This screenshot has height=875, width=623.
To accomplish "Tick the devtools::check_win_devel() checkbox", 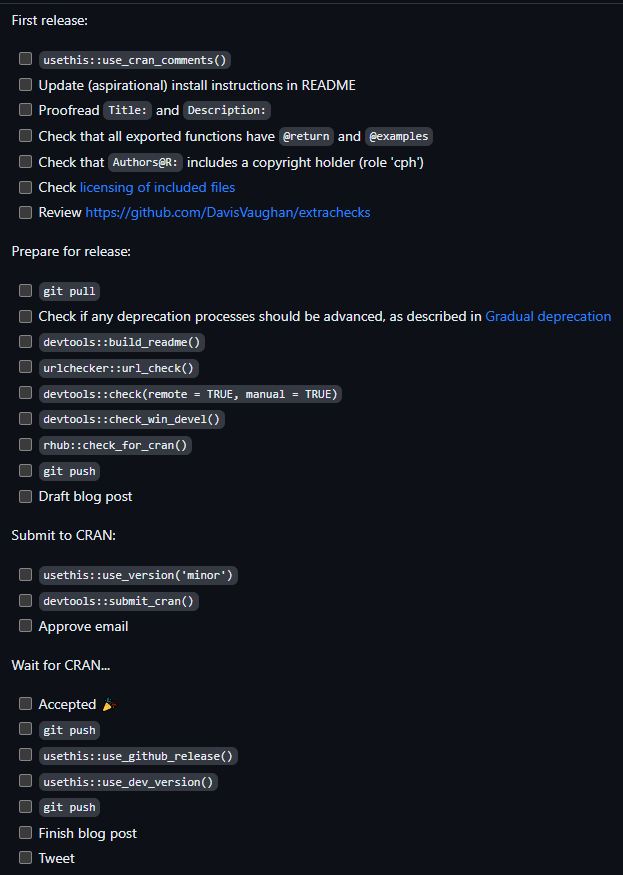I will pyautogui.click(x=25, y=419).
